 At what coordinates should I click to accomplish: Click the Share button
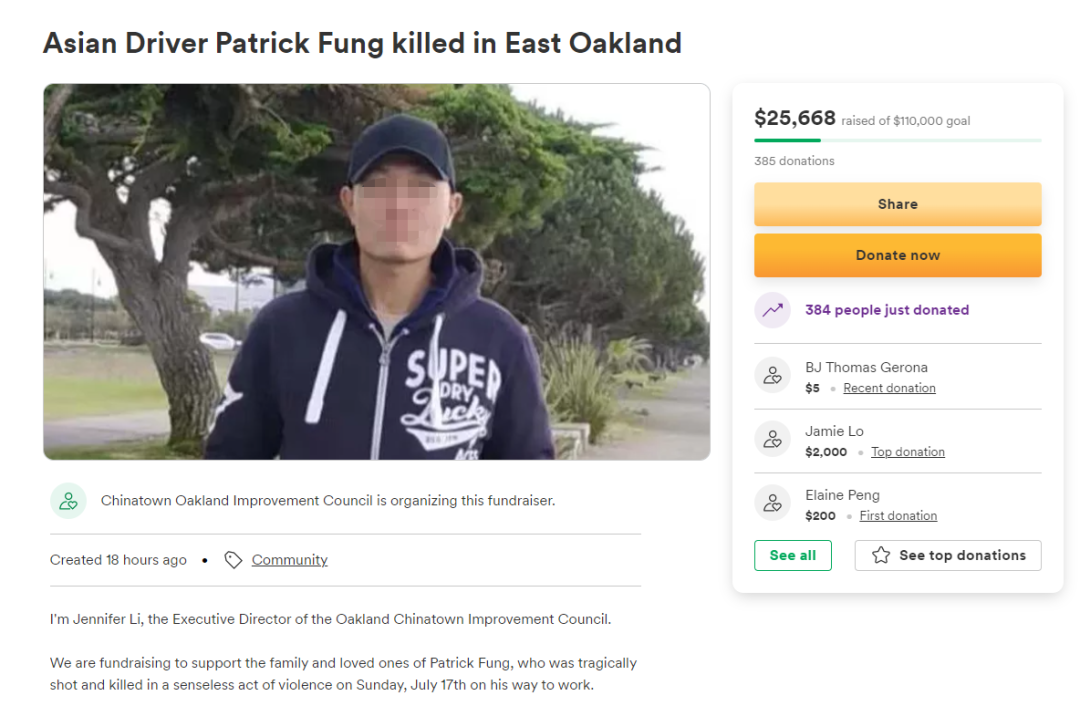(897, 205)
